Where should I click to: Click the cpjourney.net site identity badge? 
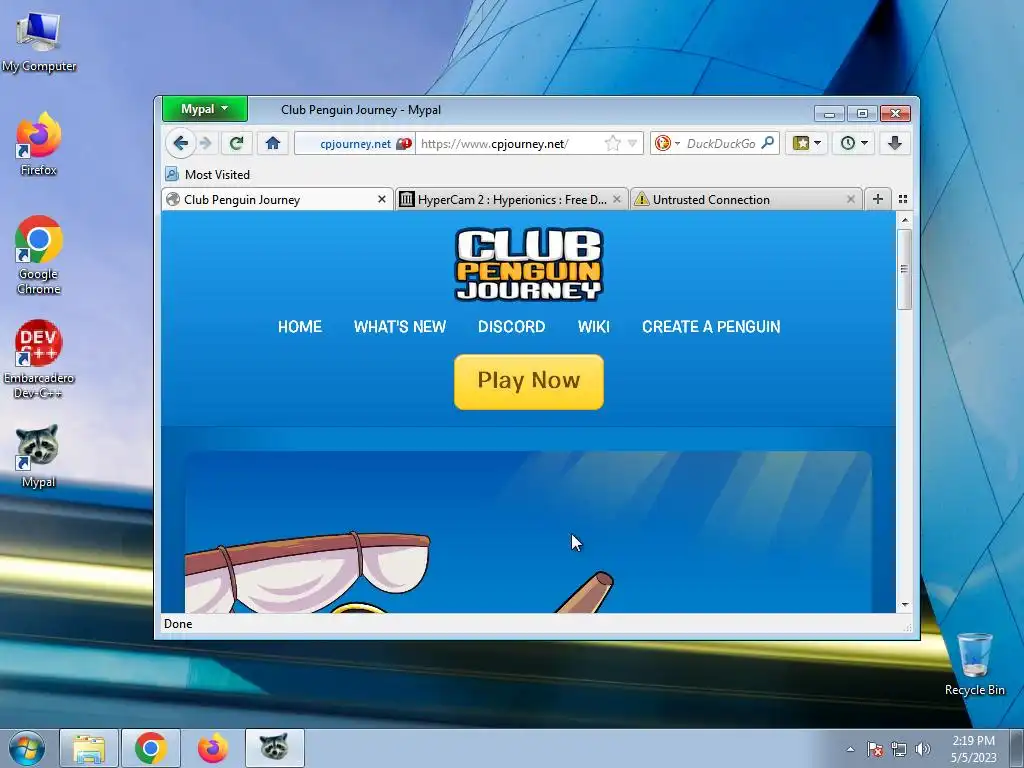click(x=355, y=144)
